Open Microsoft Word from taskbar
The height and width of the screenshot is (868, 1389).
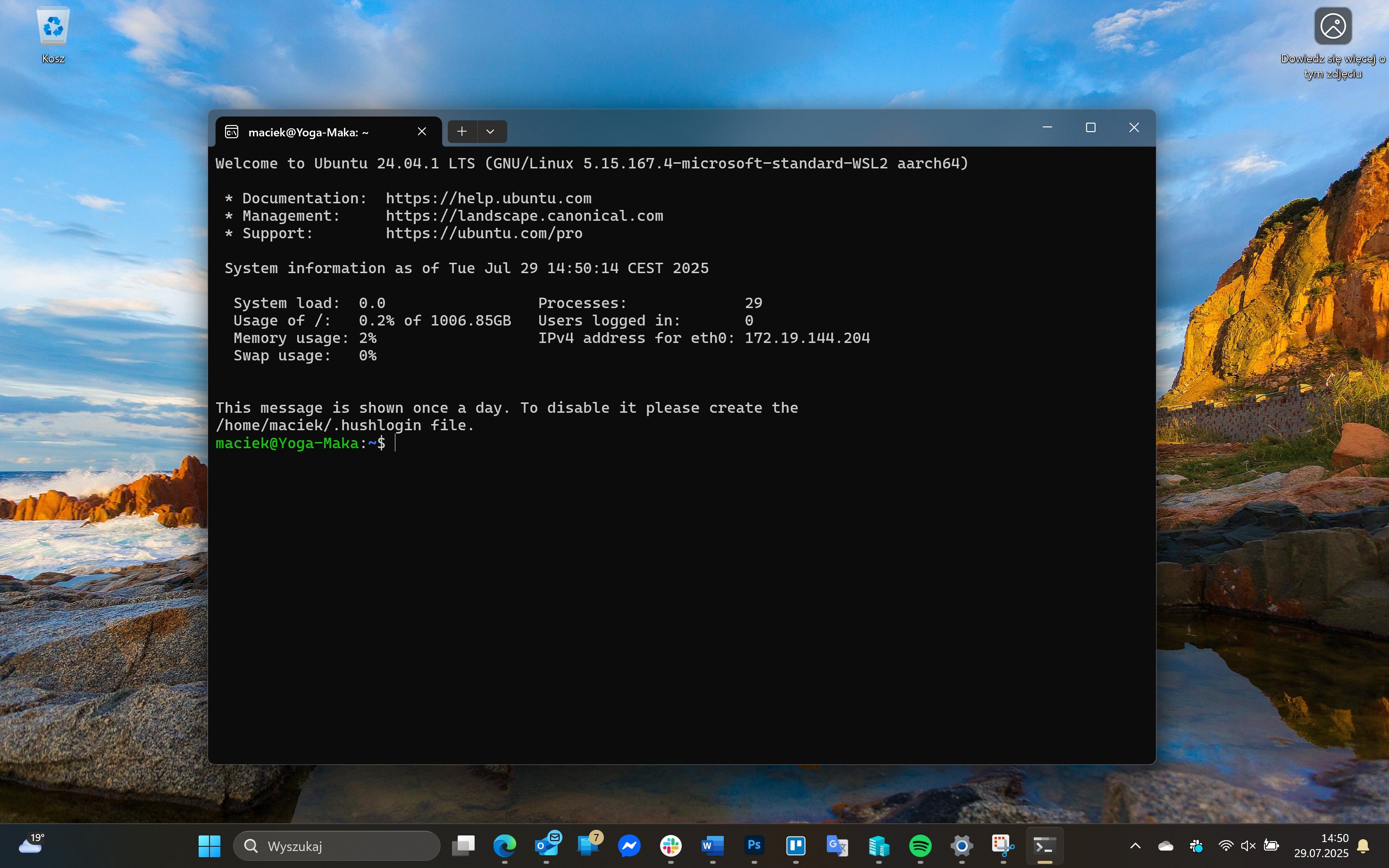(x=713, y=846)
